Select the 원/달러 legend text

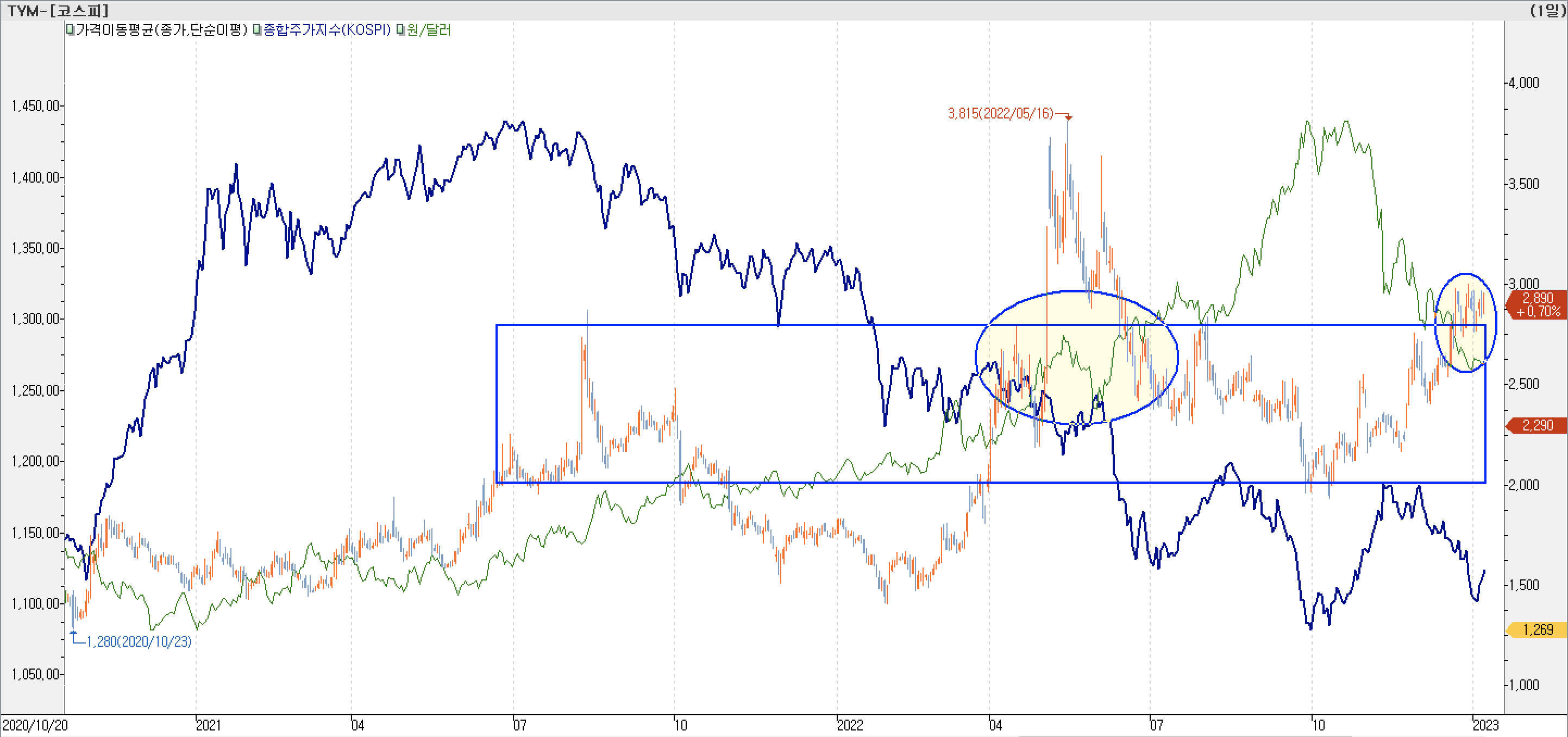point(429,29)
